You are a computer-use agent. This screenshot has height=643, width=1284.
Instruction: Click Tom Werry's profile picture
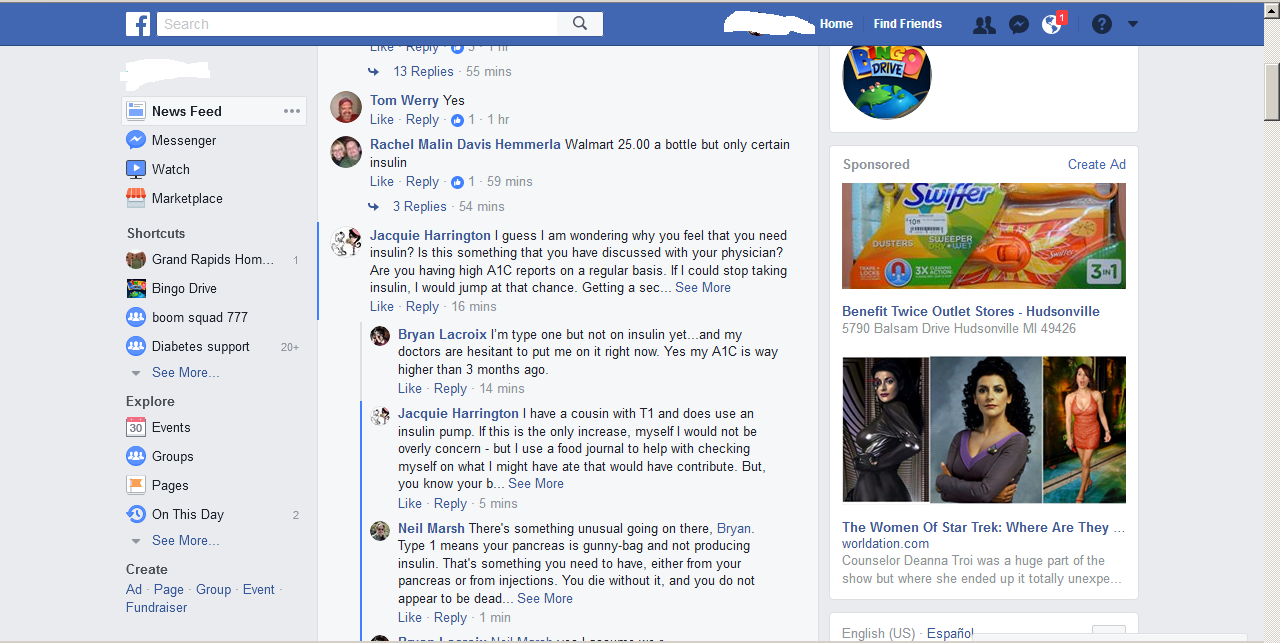coord(346,108)
